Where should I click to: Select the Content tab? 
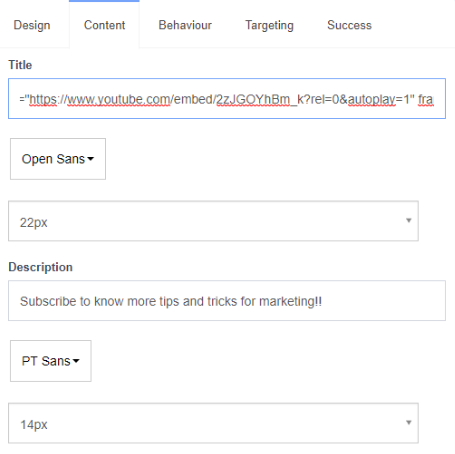click(x=104, y=25)
